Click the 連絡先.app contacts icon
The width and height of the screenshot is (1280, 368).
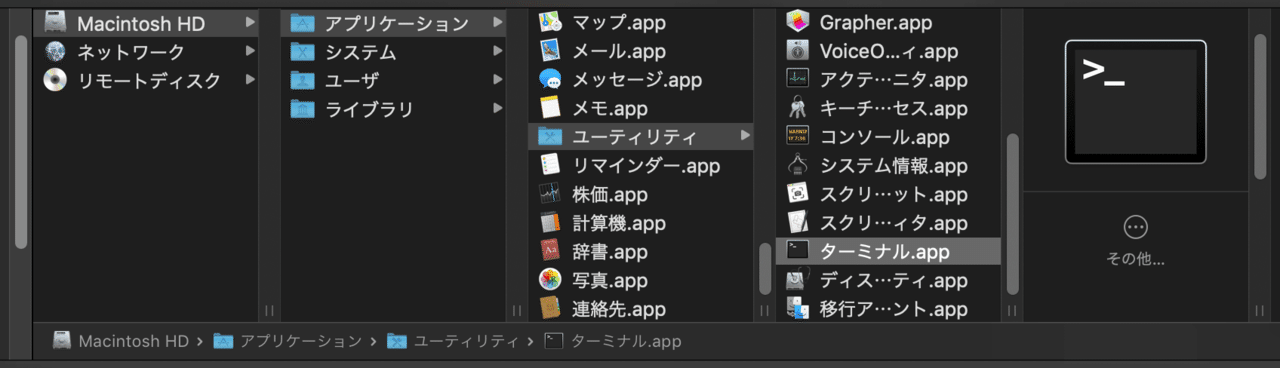(550, 309)
